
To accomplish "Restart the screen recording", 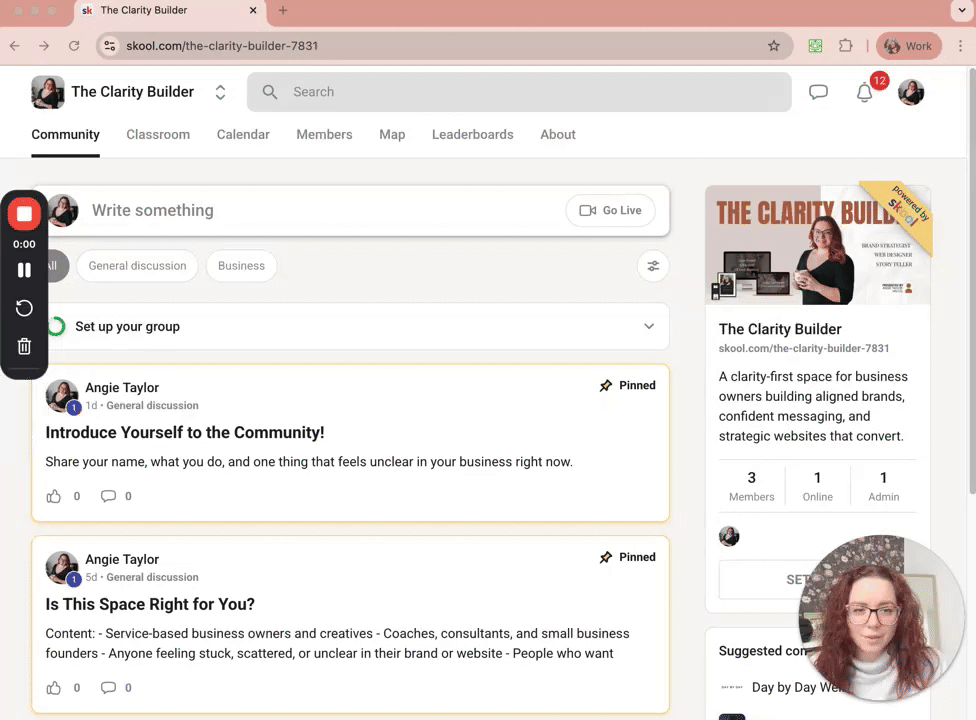I will pos(24,308).
